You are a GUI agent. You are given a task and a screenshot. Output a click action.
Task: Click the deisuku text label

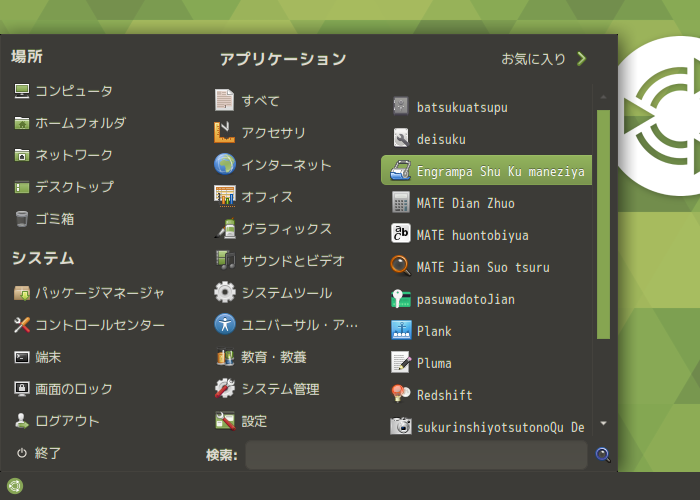tap(441, 139)
